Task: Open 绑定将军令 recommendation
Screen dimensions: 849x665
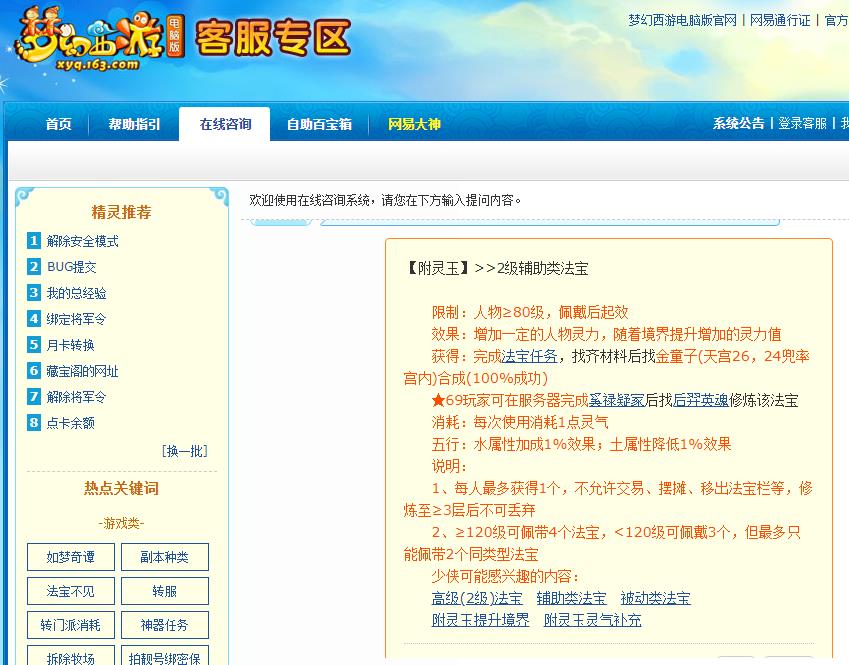Action: click(x=76, y=319)
